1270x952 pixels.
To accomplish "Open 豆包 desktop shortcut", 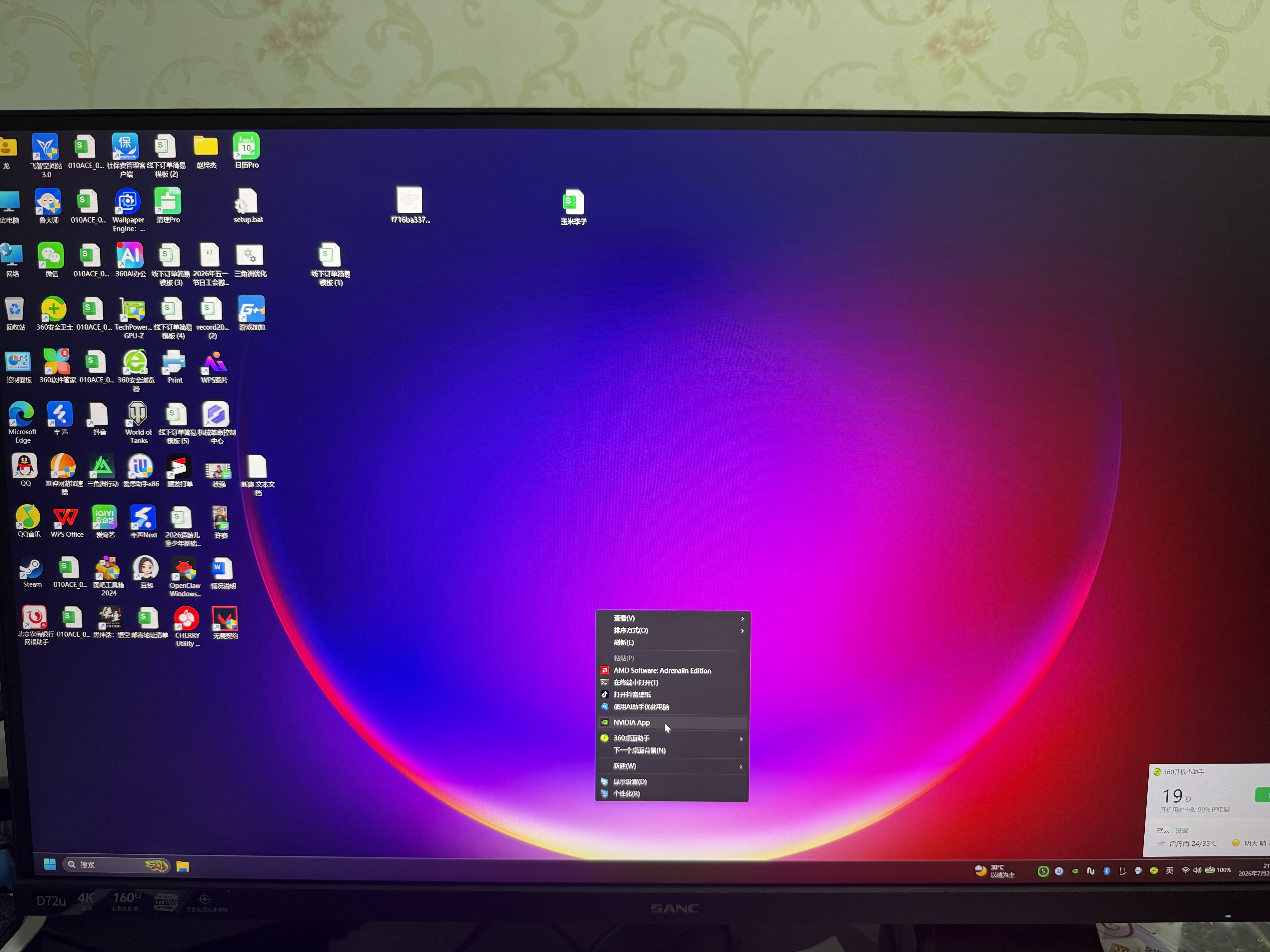I will (x=146, y=573).
